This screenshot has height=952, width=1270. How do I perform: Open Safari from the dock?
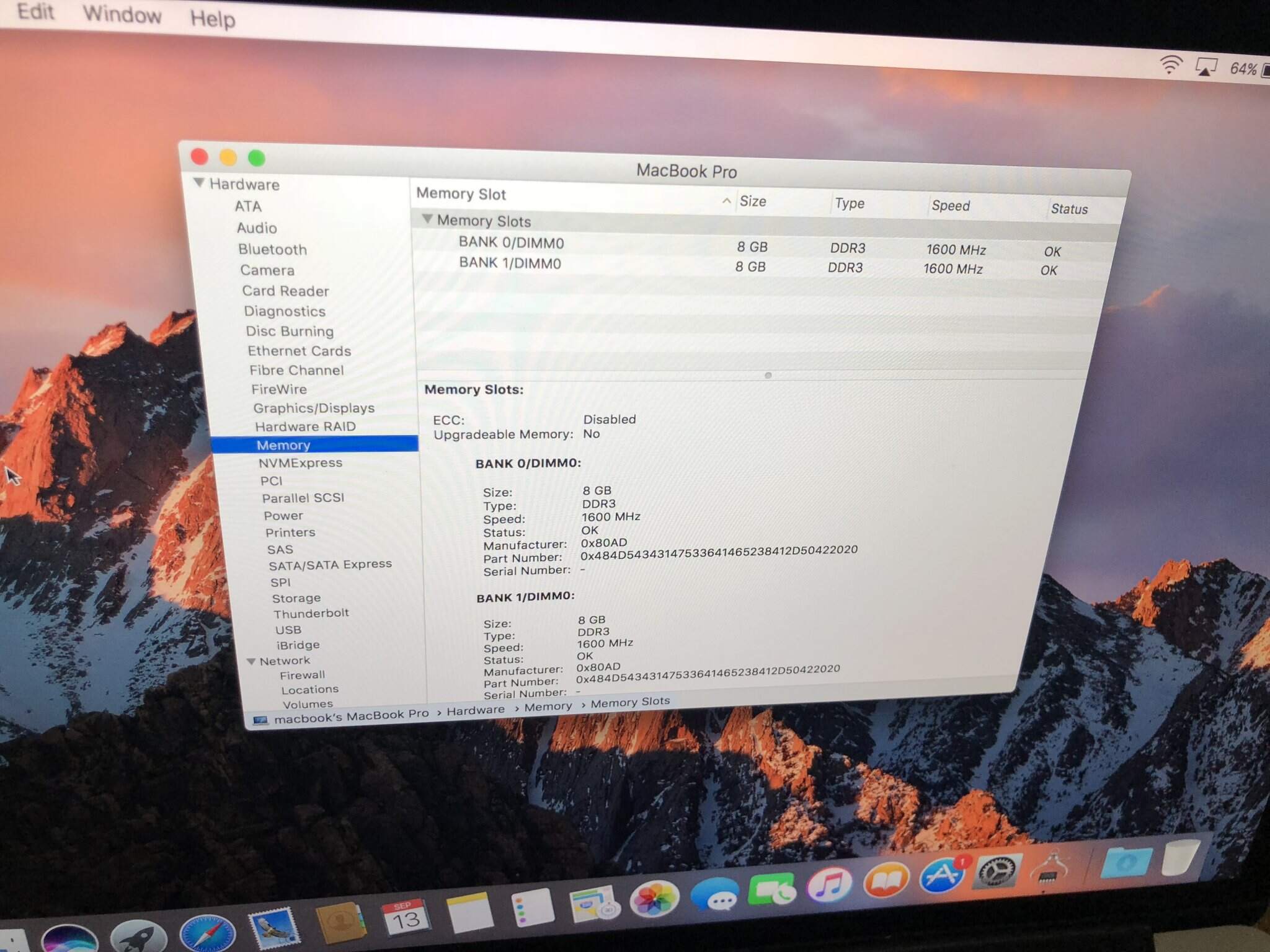207,933
